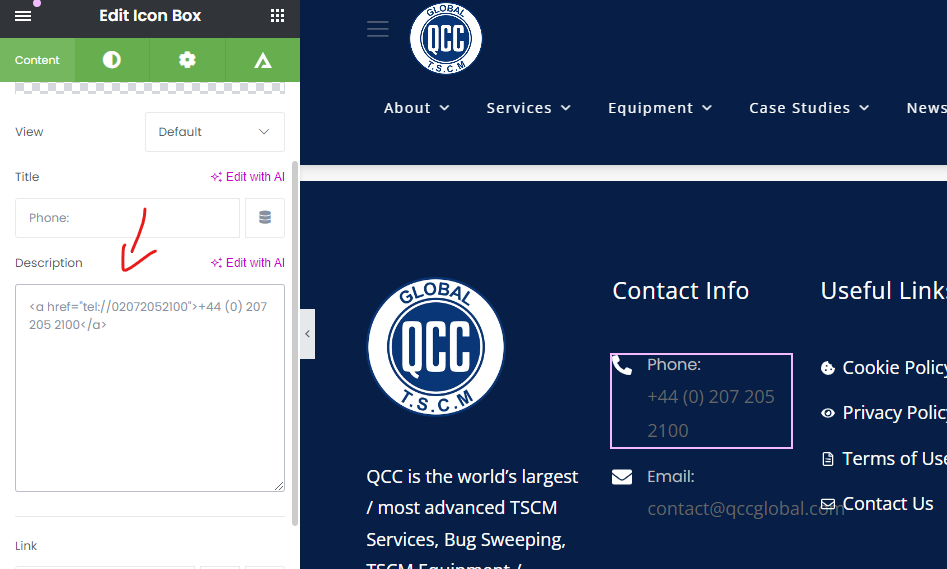Image resolution: width=947 pixels, height=569 pixels.
Task: Click the QCC is the world's largest paragraph
Action: pos(472,517)
